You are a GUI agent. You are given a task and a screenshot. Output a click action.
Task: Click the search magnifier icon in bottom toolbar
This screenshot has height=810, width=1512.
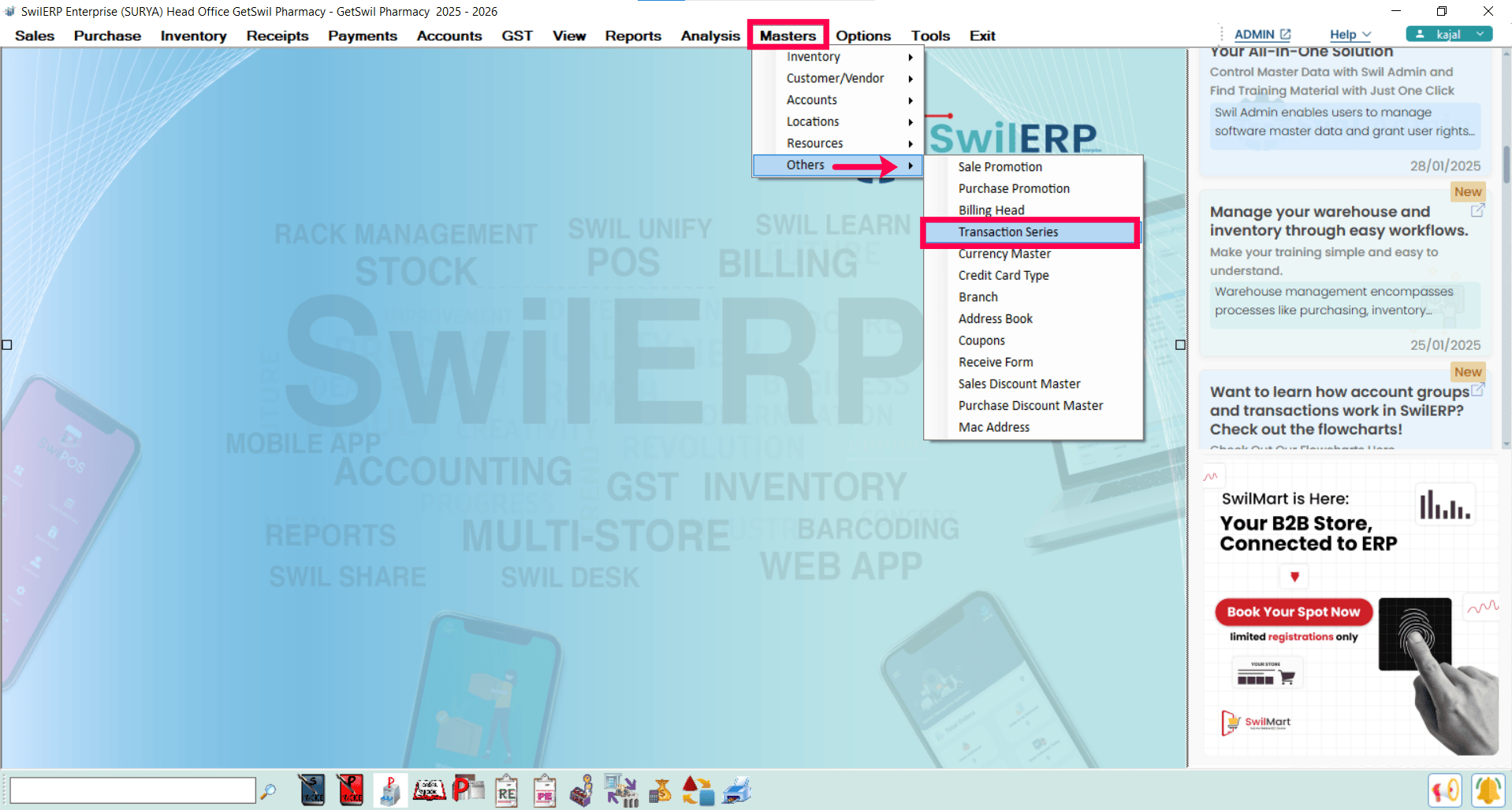pyautogui.click(x=268, y=790)
